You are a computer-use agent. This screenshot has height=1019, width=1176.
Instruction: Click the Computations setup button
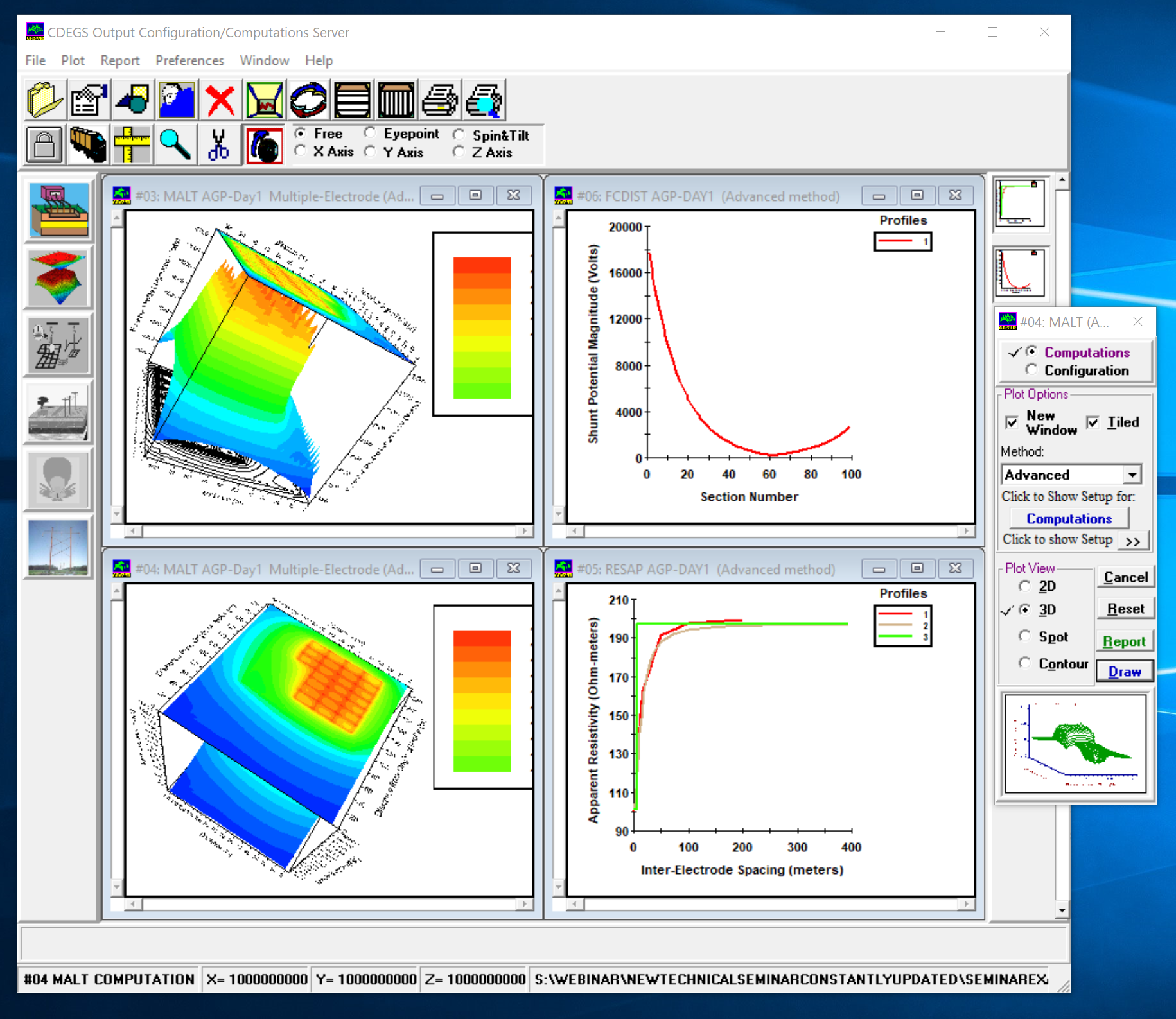coord(1069,518)
